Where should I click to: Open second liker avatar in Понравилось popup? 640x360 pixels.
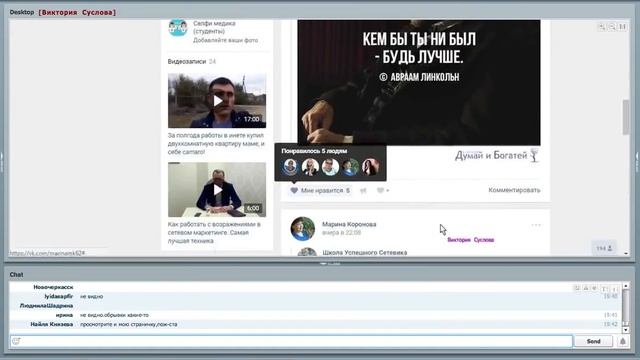(310, 167)
